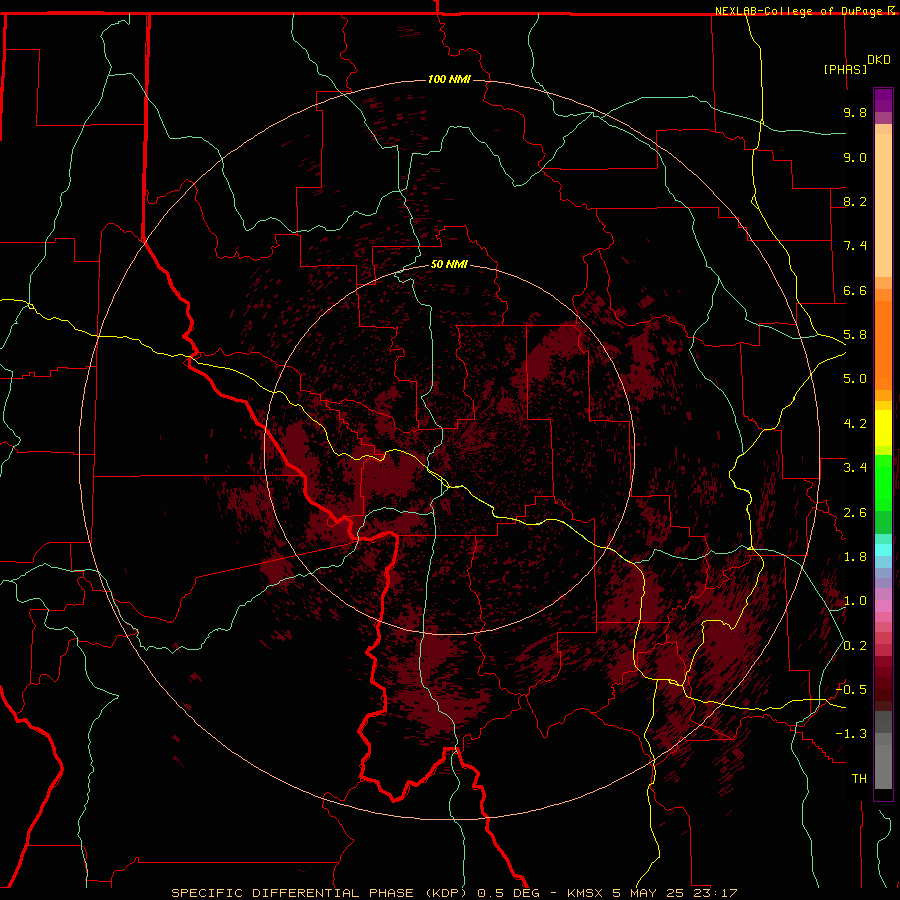The height and width of the screenshot is (900, 900).
Task: Click the 3.4 scale value
Action: click(855, 468)
